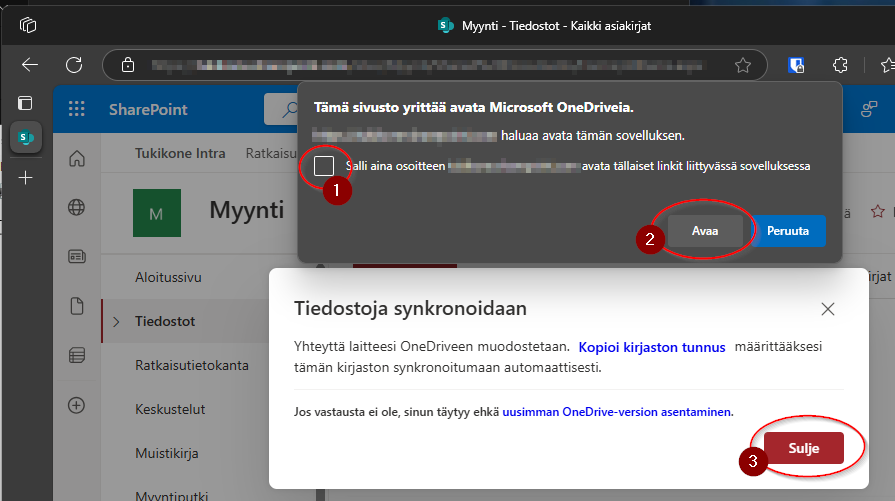Tick the Salli aina osoitteen checkbox
Screen dimensions: 895x501
(x=324, y=166)
